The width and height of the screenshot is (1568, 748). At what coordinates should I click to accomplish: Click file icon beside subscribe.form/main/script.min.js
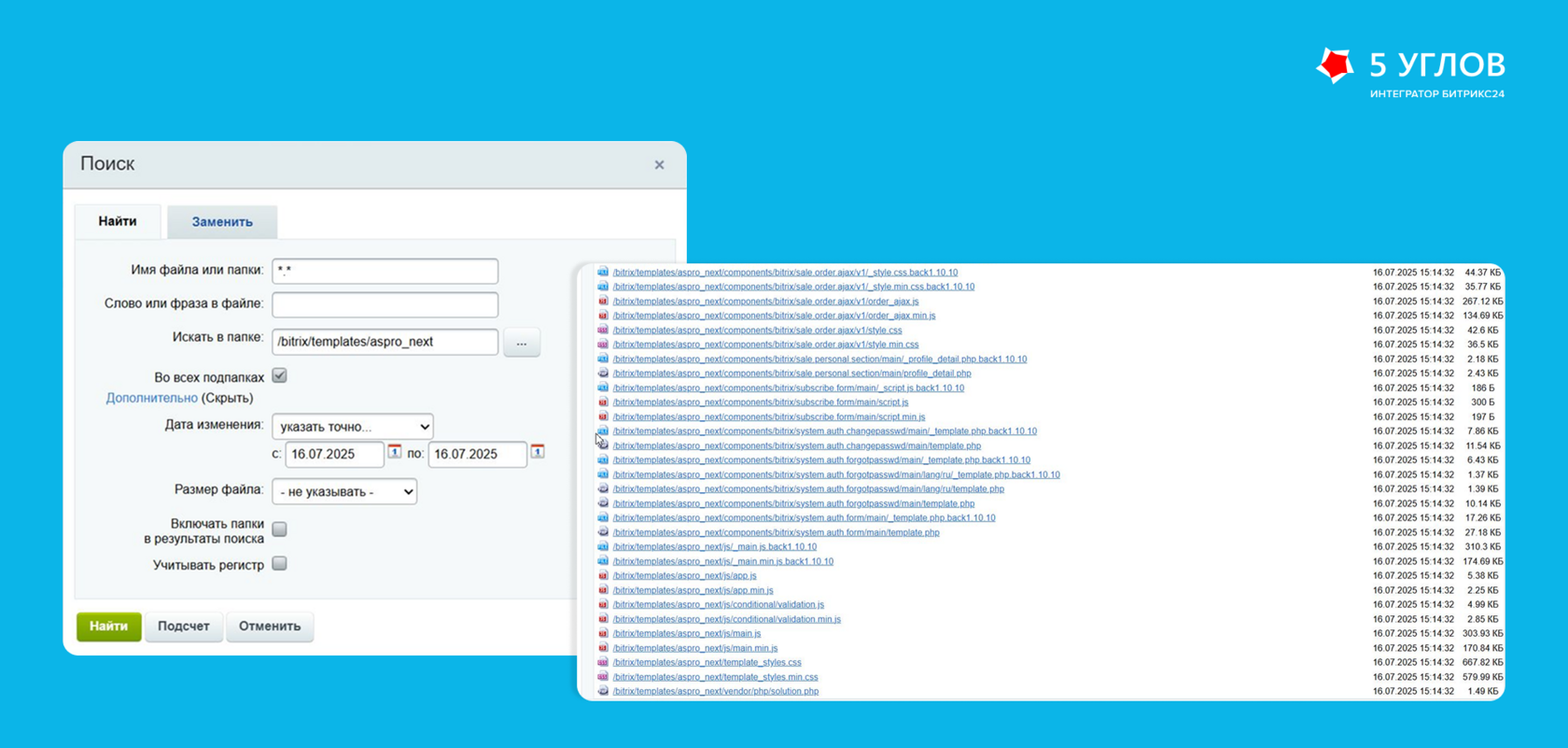pyautogui.click(x=603, y=416)
